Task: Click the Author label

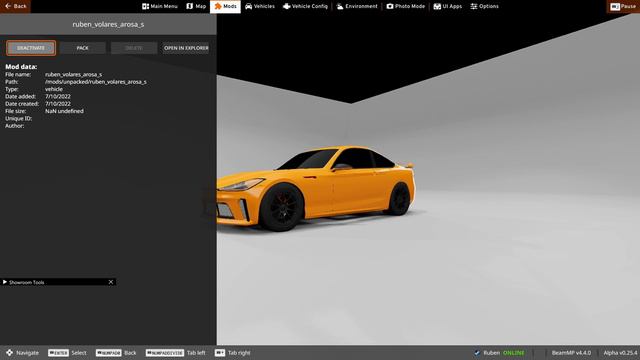Action: tap(15, 126)
